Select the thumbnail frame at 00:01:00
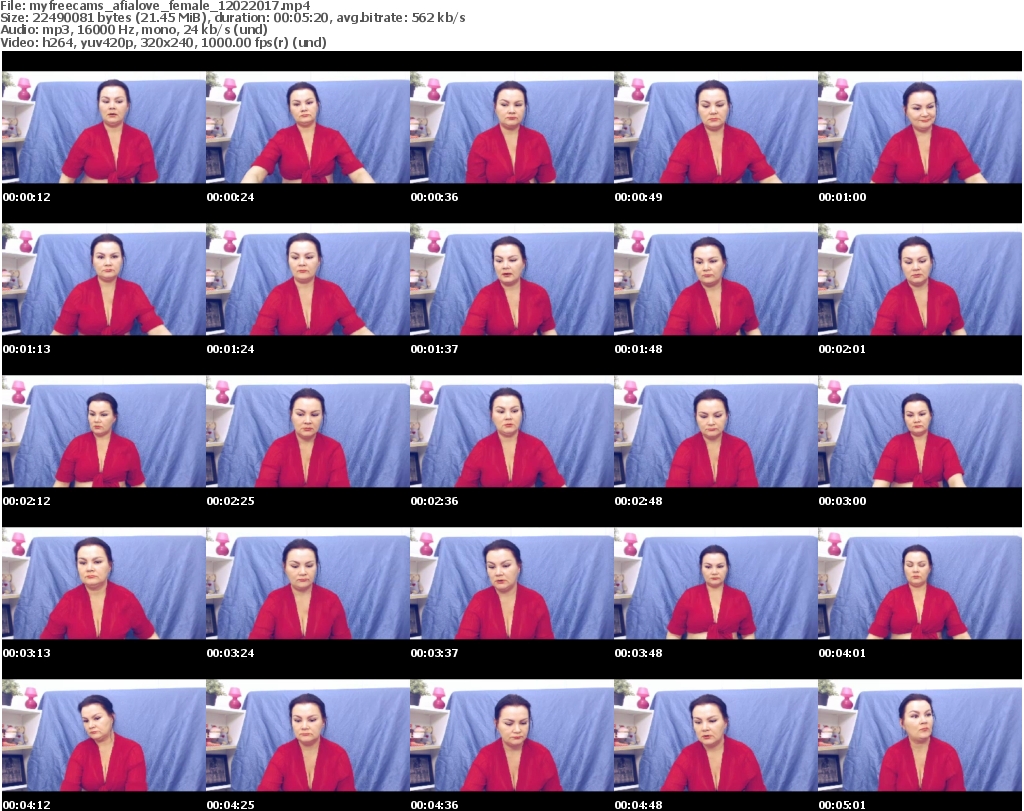This screenshot has width=1024, height=811. pos(920,127)
